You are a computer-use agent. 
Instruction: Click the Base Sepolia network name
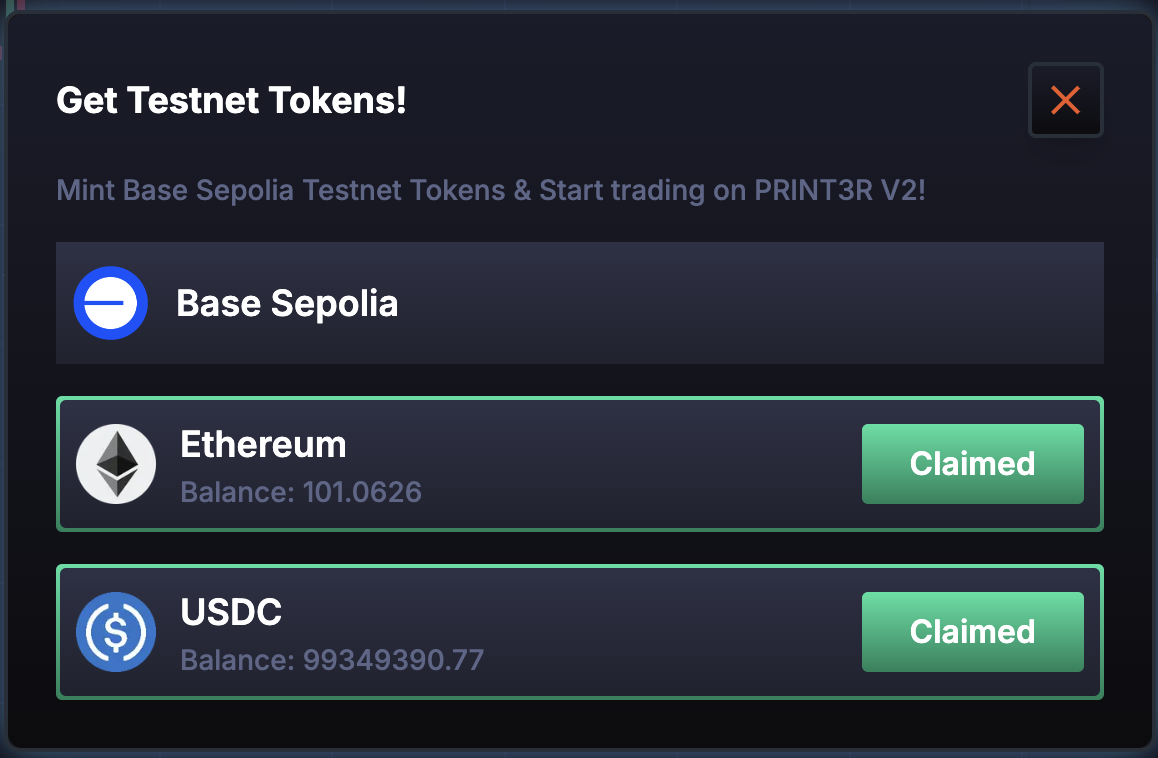tap(287, 304)
